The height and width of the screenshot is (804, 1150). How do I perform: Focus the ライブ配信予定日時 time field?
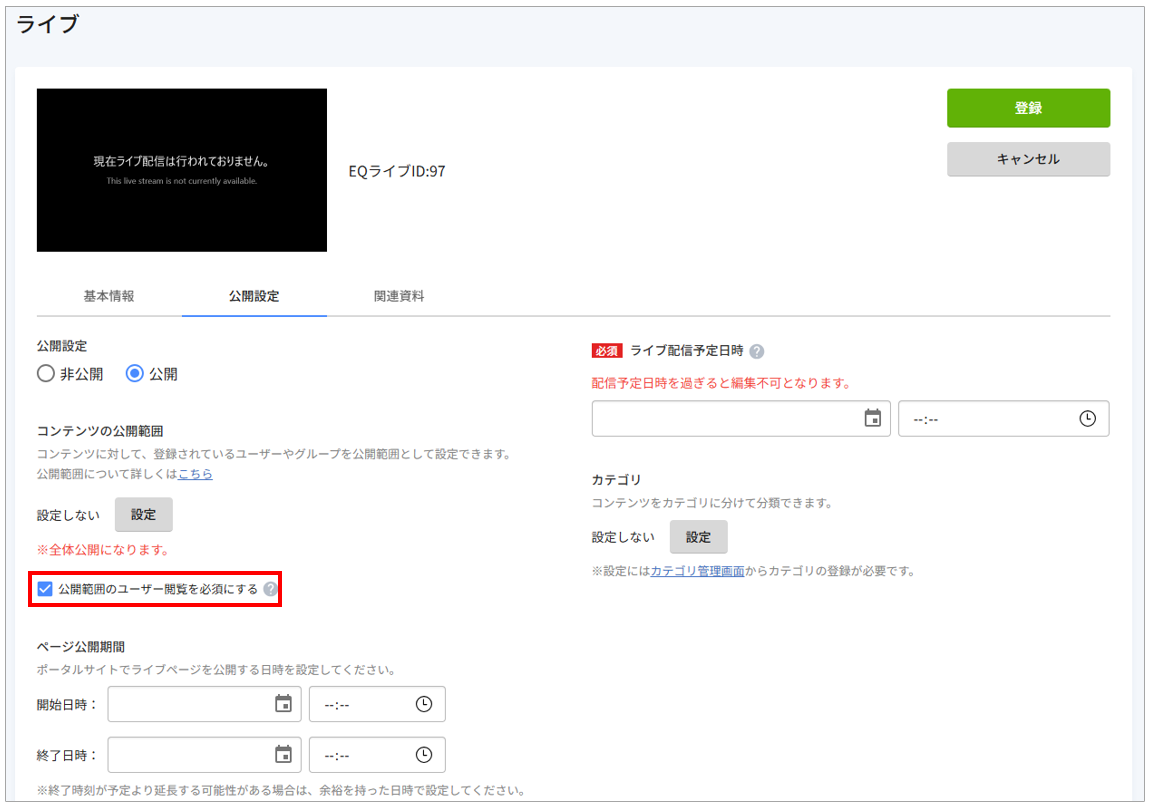click(1003, 418)
